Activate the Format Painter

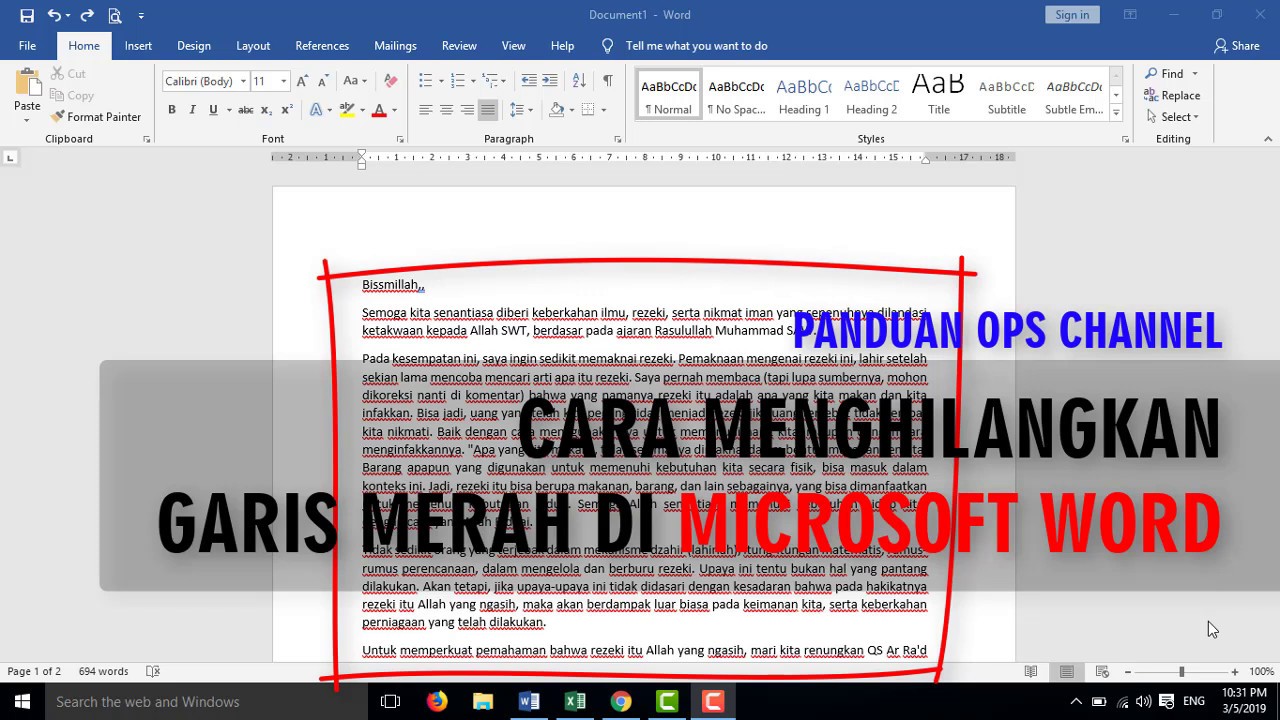coord(96,117)
